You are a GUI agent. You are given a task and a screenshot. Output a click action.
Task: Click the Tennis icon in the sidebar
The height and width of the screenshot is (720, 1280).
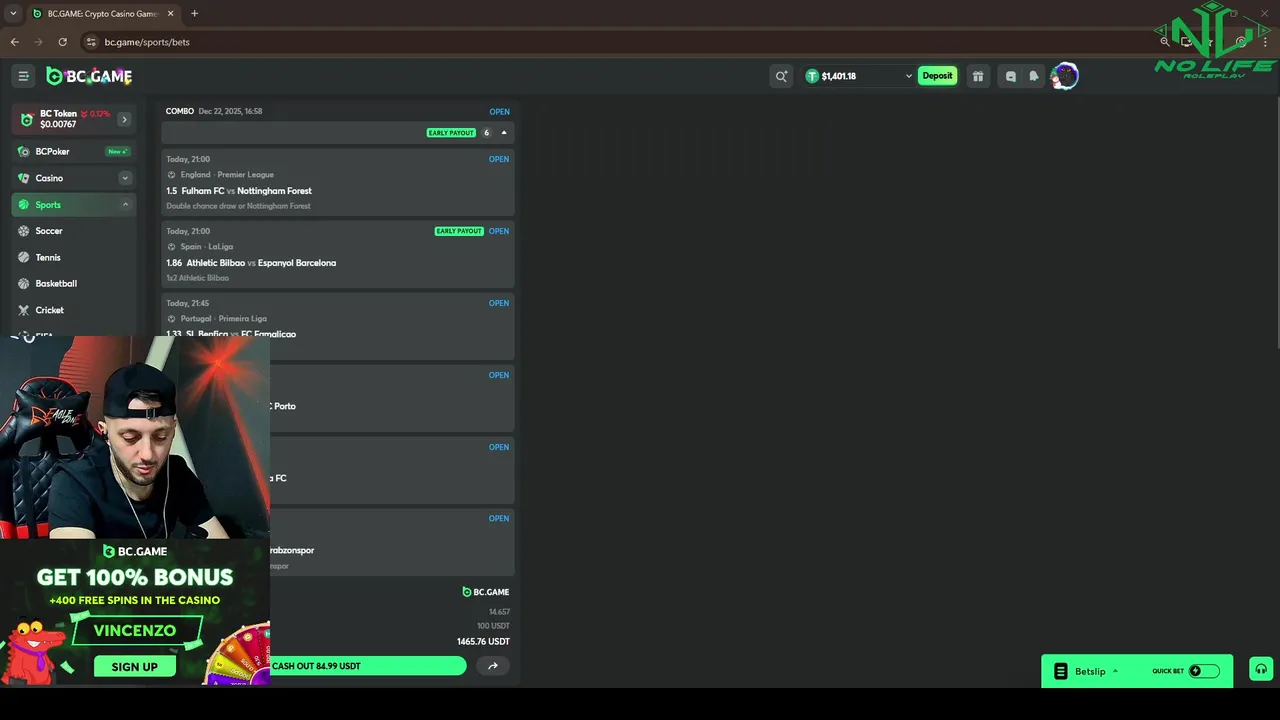click(24, 257)
